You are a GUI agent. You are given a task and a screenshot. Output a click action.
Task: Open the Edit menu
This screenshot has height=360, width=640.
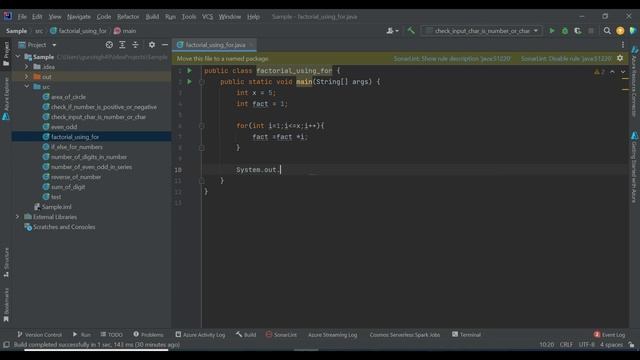tap(37, 17)
